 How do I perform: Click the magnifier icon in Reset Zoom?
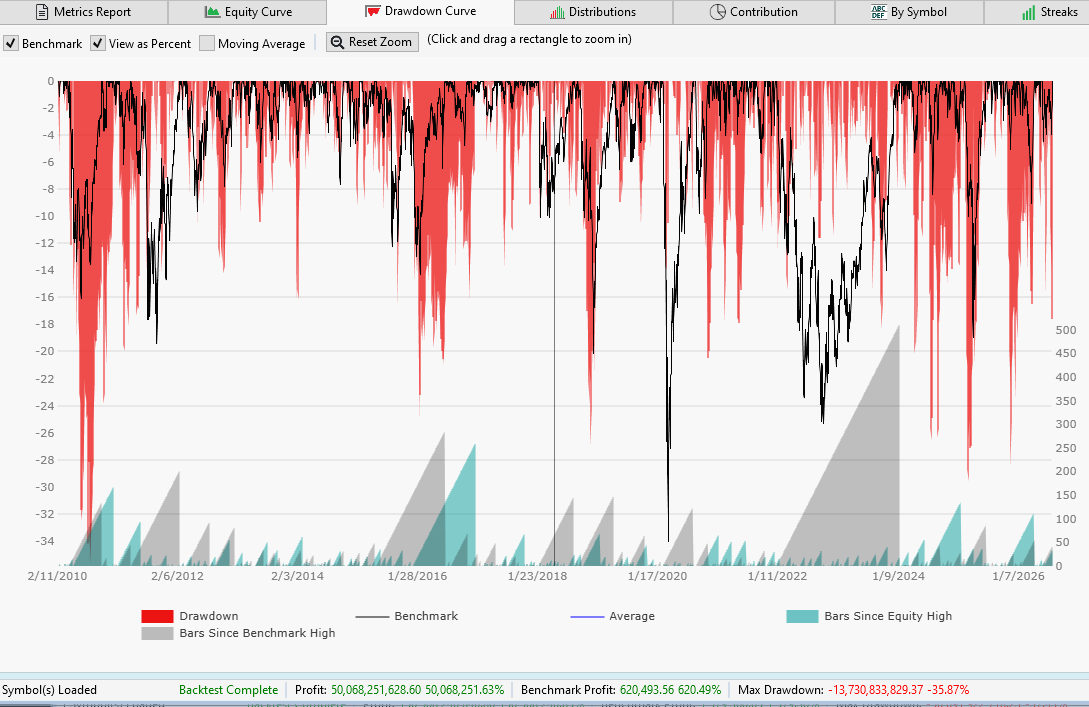(x=338, y=42)
